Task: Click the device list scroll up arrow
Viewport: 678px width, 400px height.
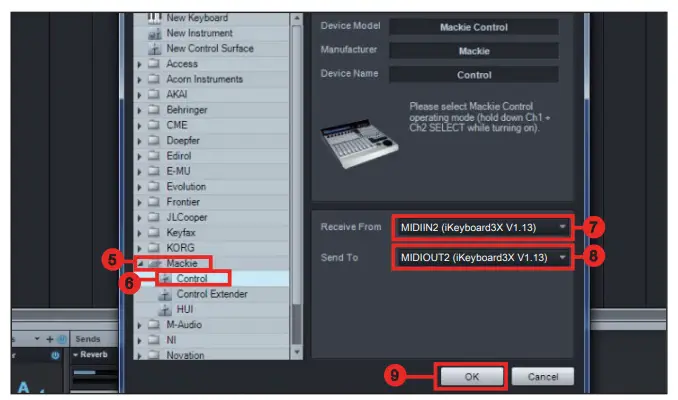Action: tap(297, 18)
